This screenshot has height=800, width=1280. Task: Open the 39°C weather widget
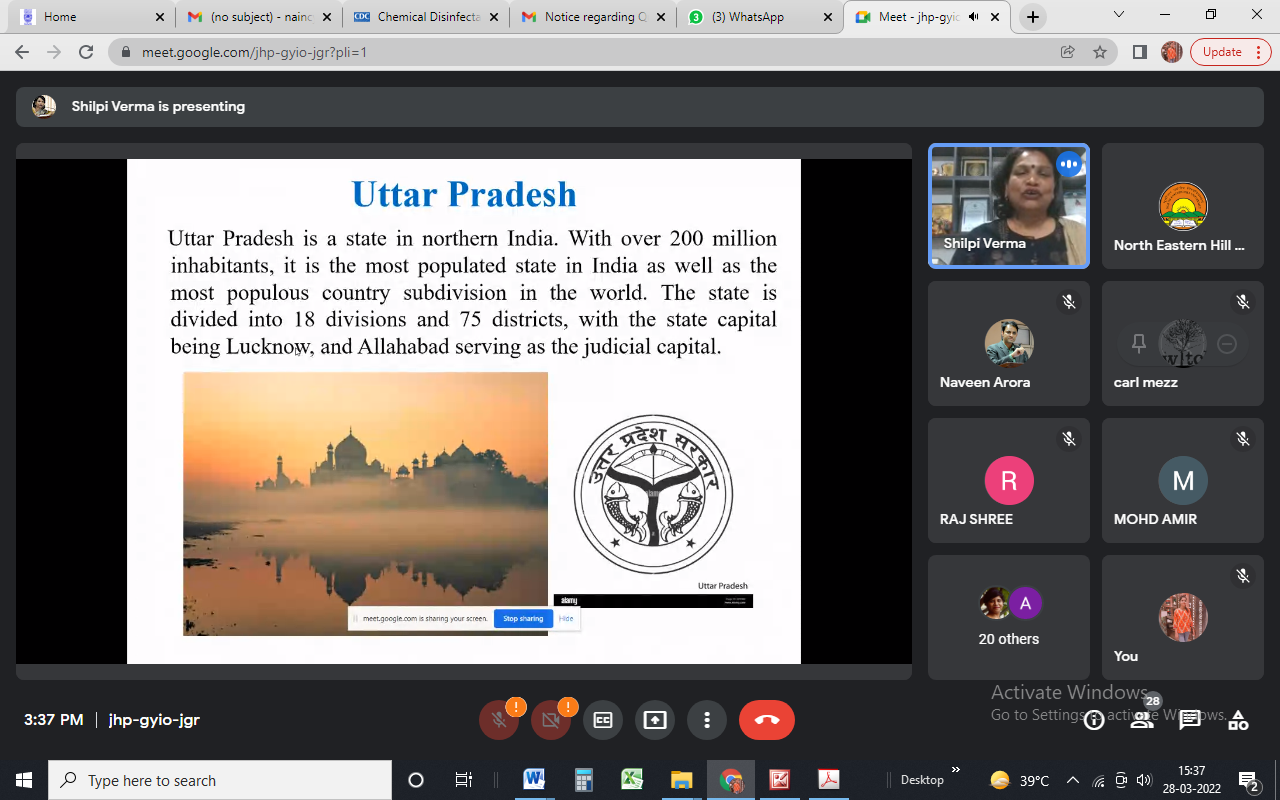1019,780
